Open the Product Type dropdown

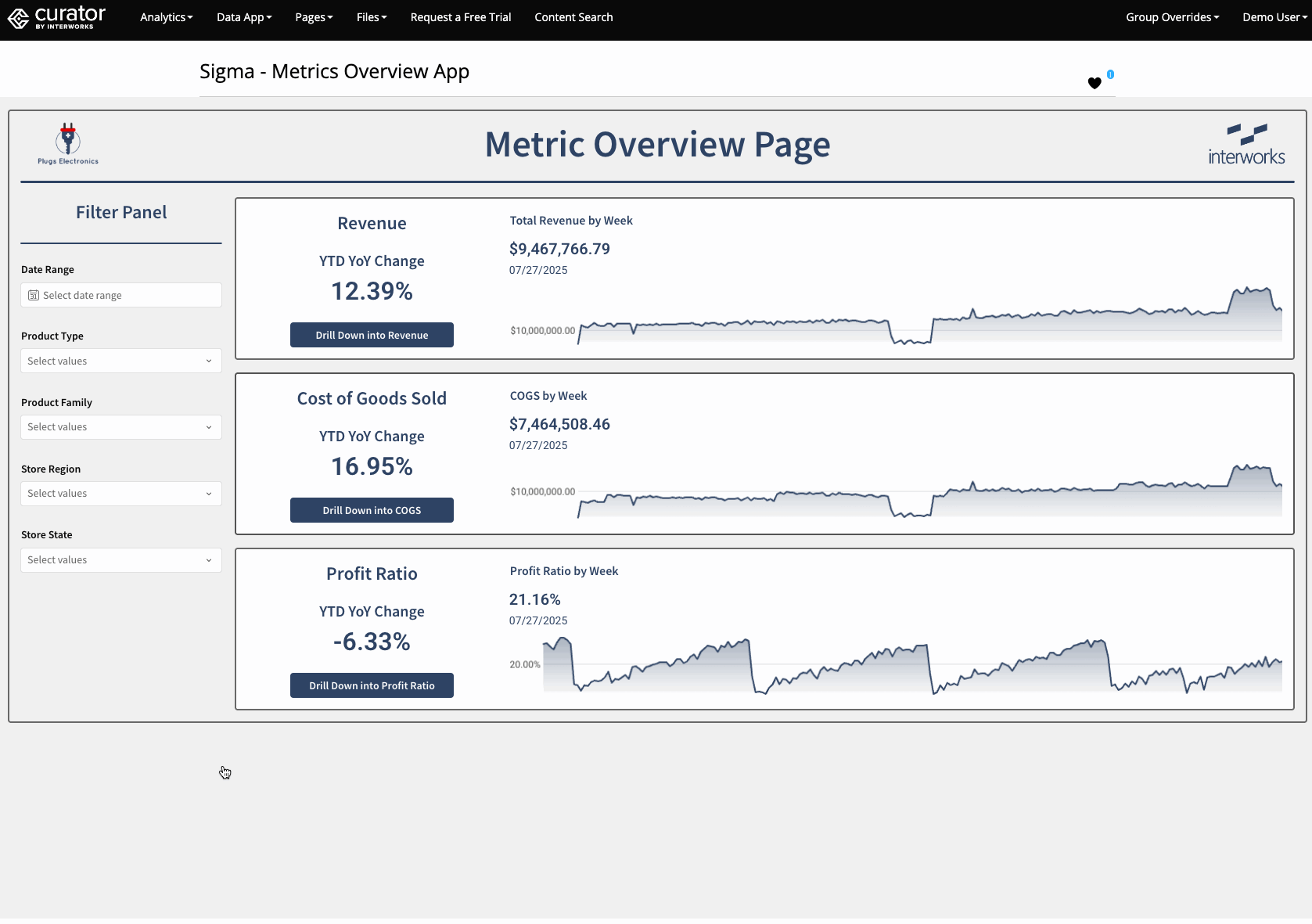click(121, 361)
